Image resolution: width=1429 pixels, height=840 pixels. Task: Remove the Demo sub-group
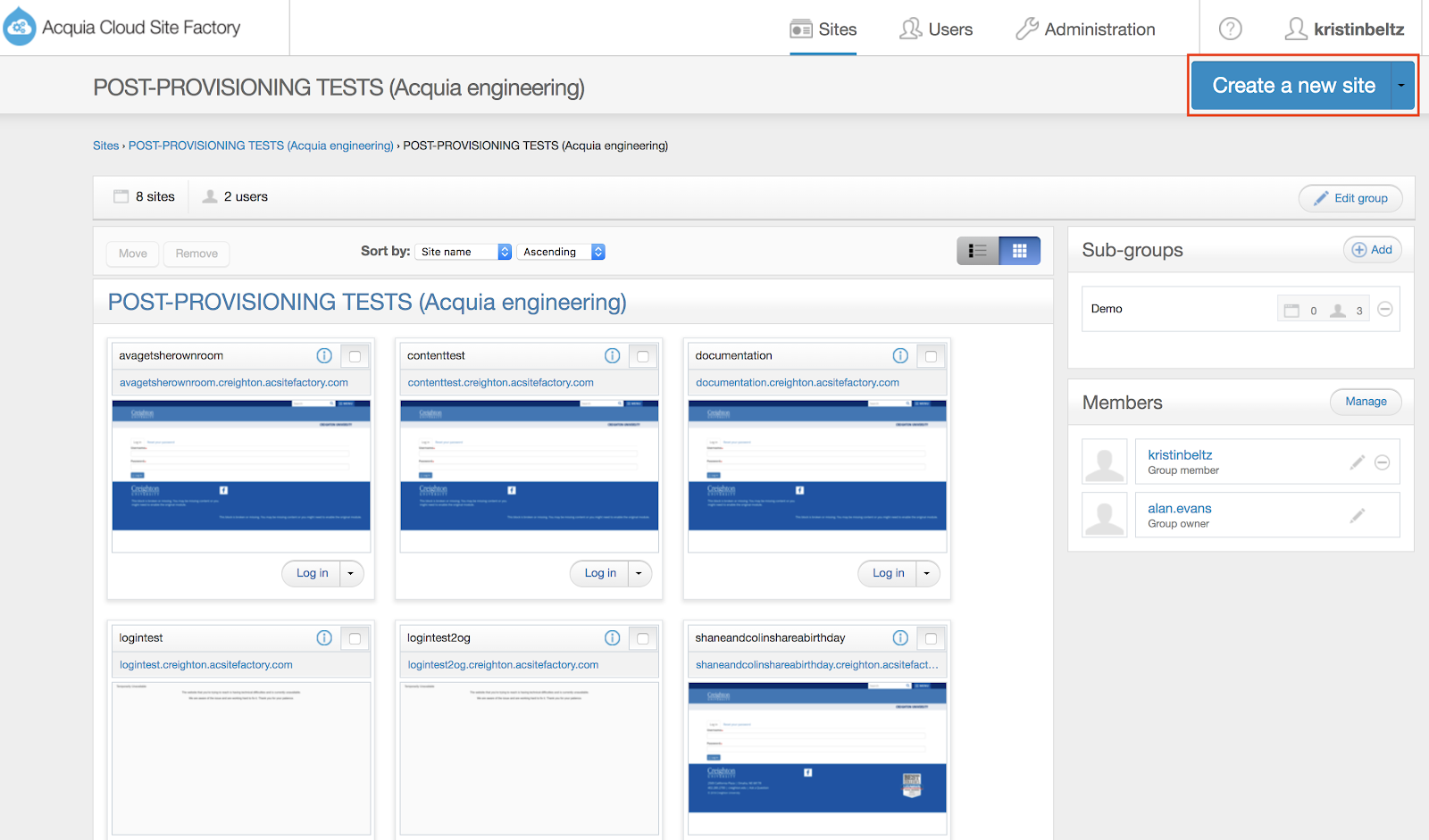pos(1385,309)
